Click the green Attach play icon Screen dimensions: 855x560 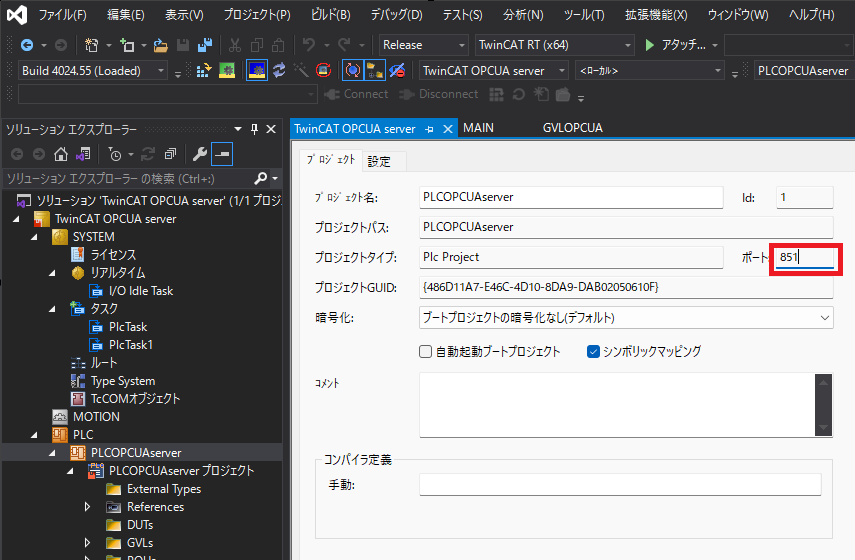(649, 45)
